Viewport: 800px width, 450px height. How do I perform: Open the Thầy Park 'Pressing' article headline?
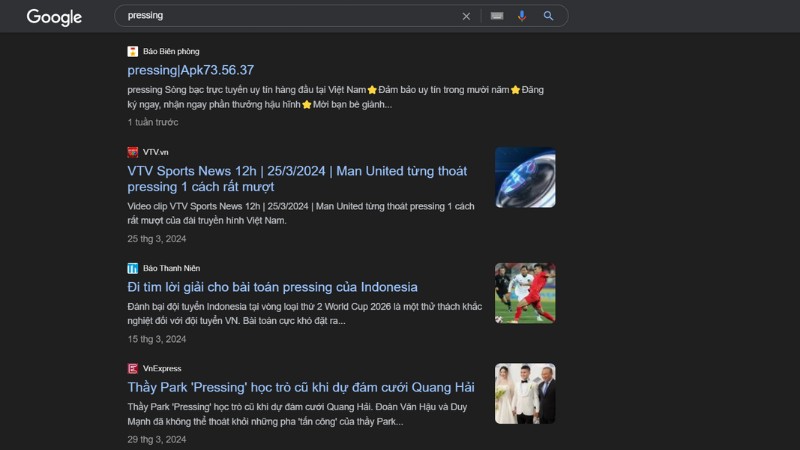[x=301, y=387]
